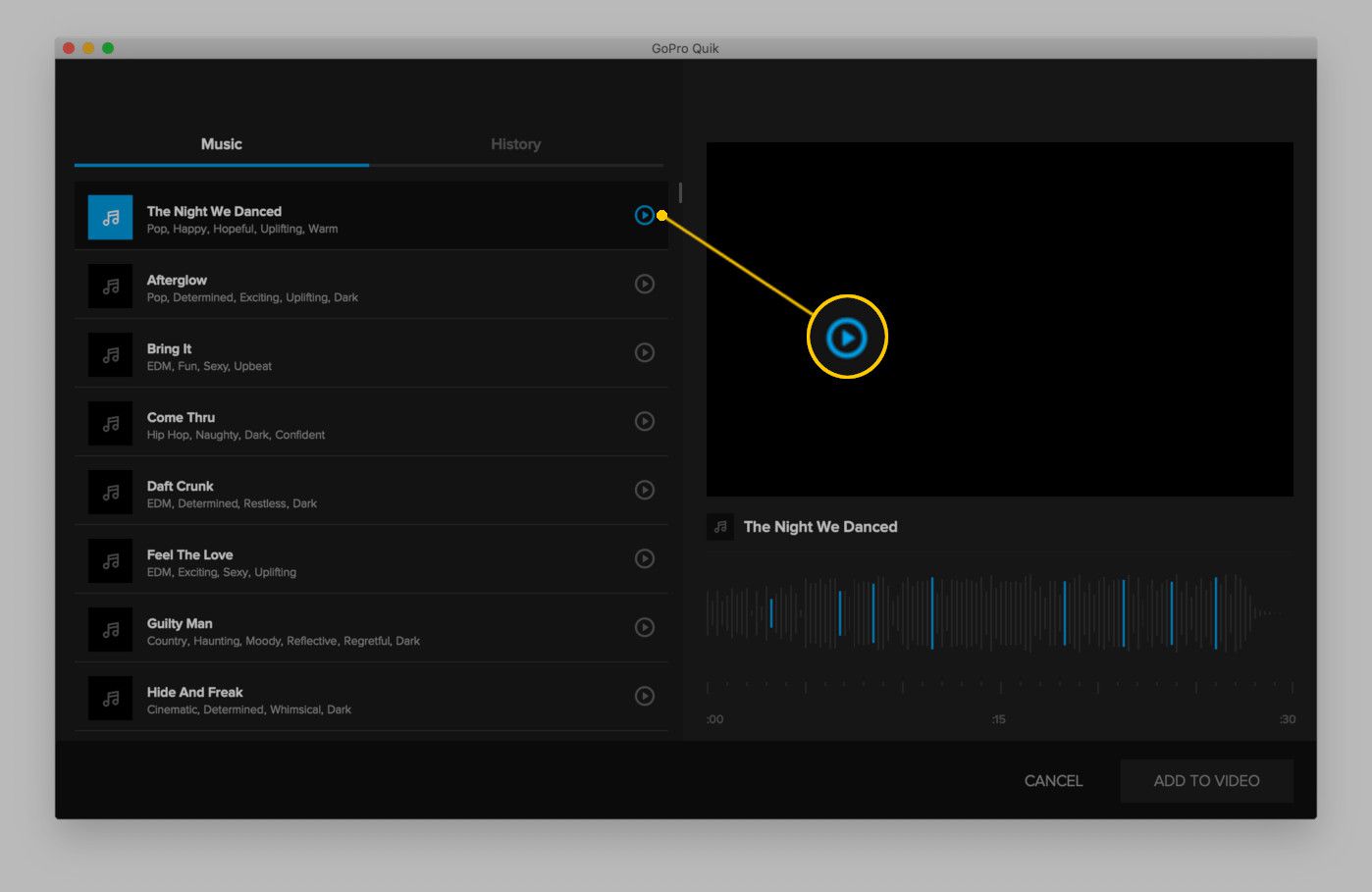Click The Night We Danced music note thumbnail

[x=110, y=217]
